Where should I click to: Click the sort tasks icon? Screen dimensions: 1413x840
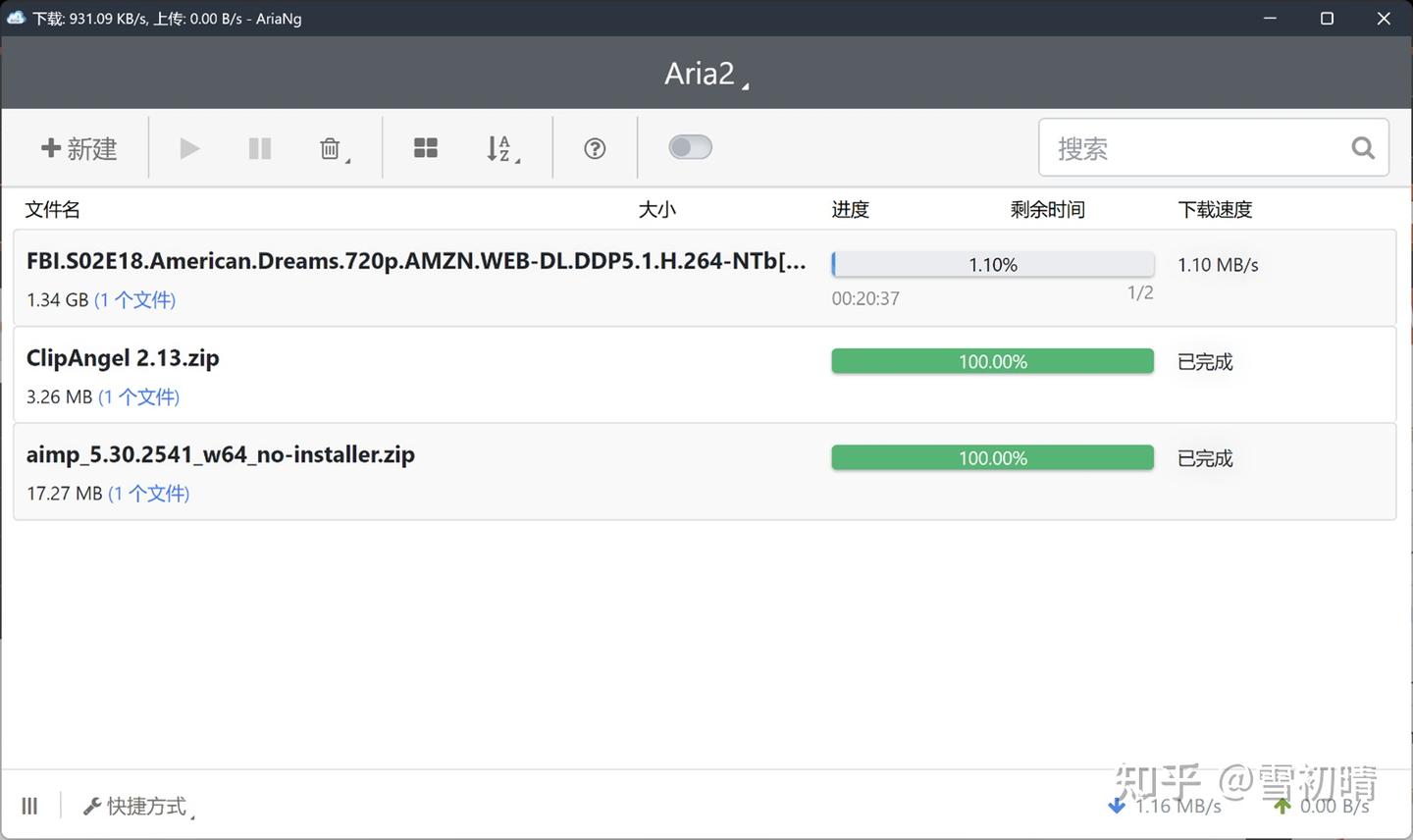[498, 147]
